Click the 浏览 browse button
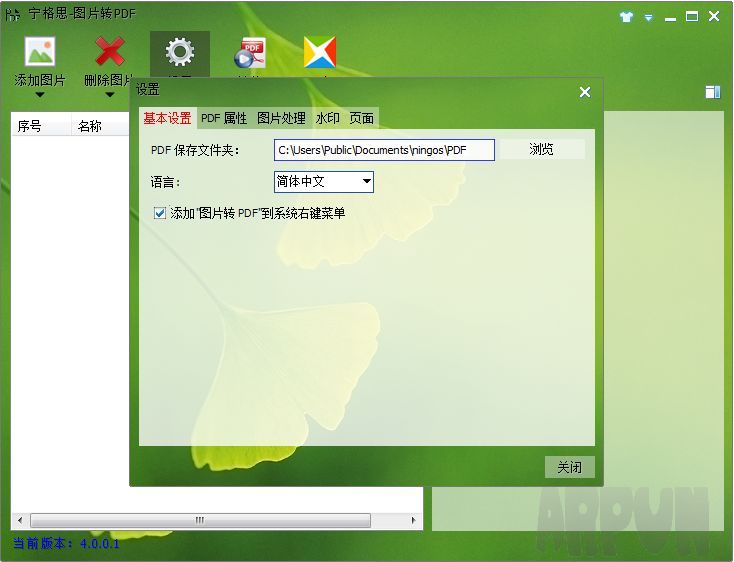Viewport: 734px width, 562px height. tap(542, 149)
